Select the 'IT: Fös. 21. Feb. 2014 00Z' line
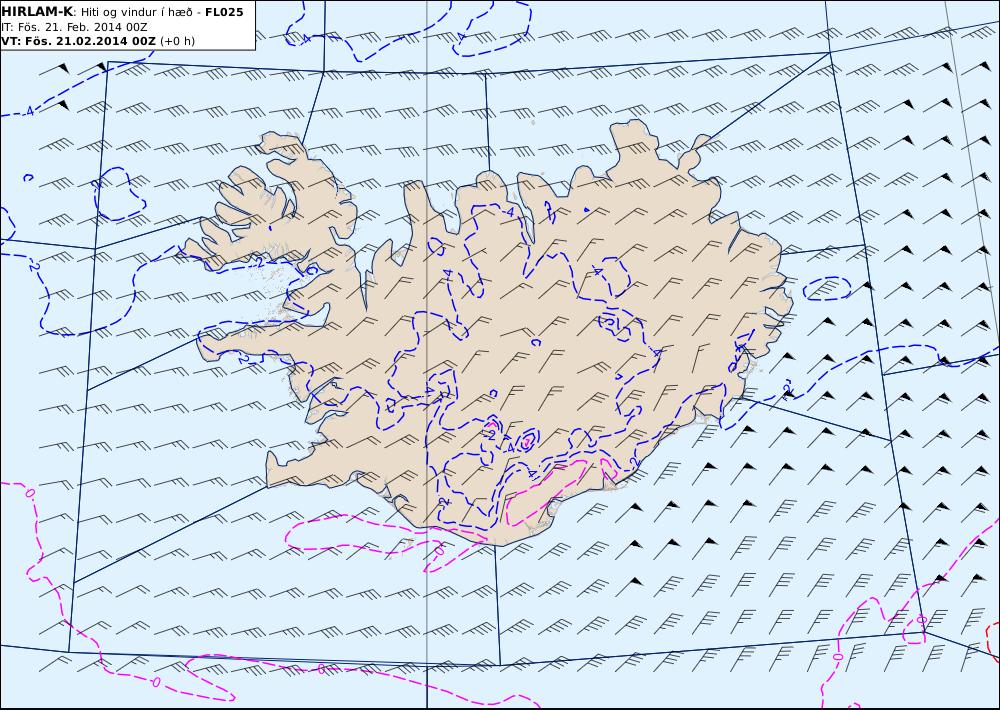Image resolution: width=1000 pixels, height=710 pixels. (x=74, y=27)
